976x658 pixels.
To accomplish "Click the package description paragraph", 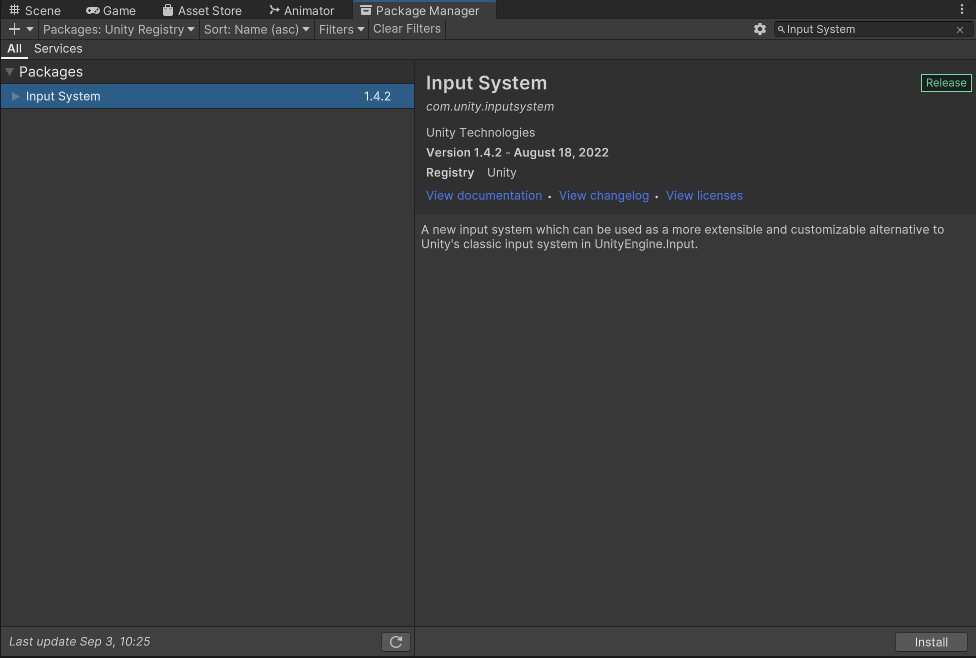I will (x=682, y=237).
